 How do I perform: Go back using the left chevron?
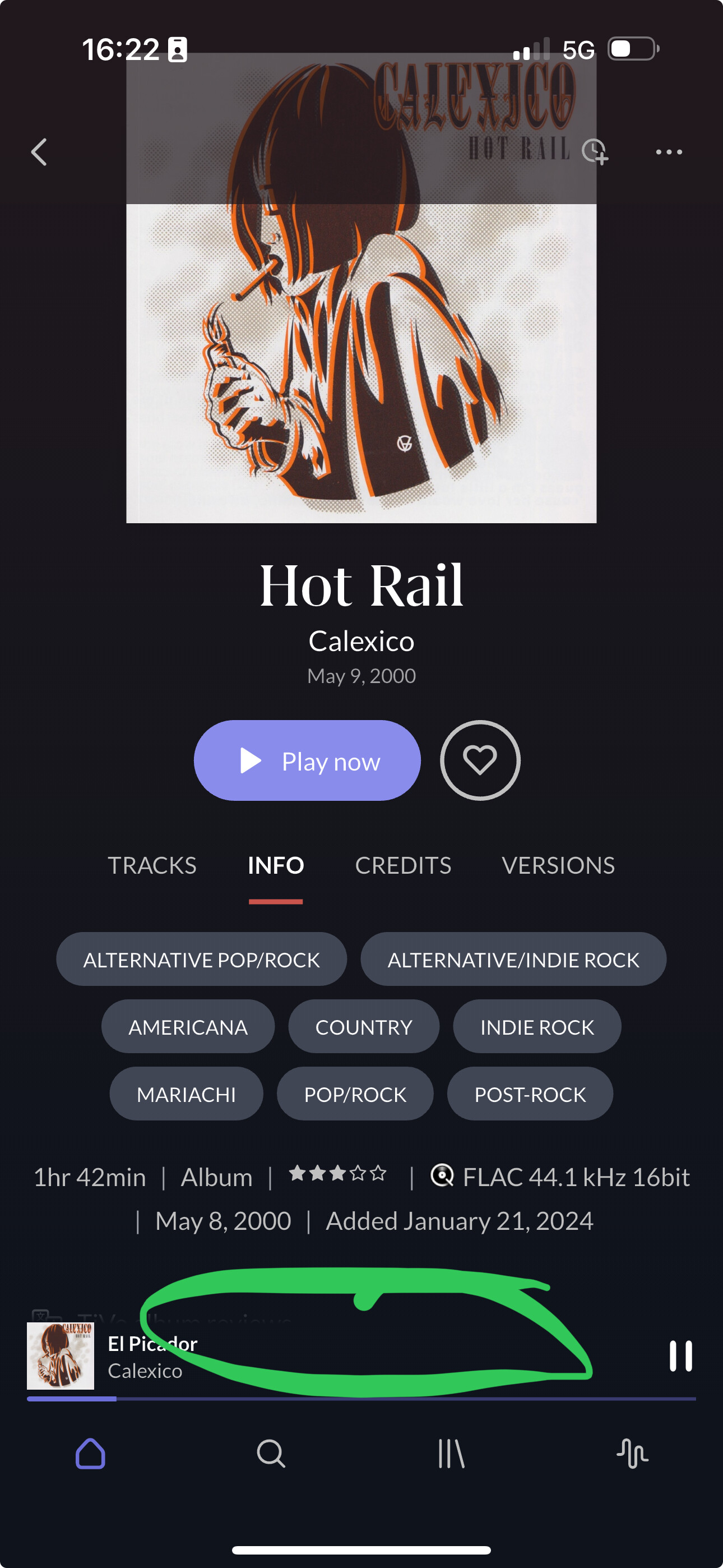click(39, 151)
